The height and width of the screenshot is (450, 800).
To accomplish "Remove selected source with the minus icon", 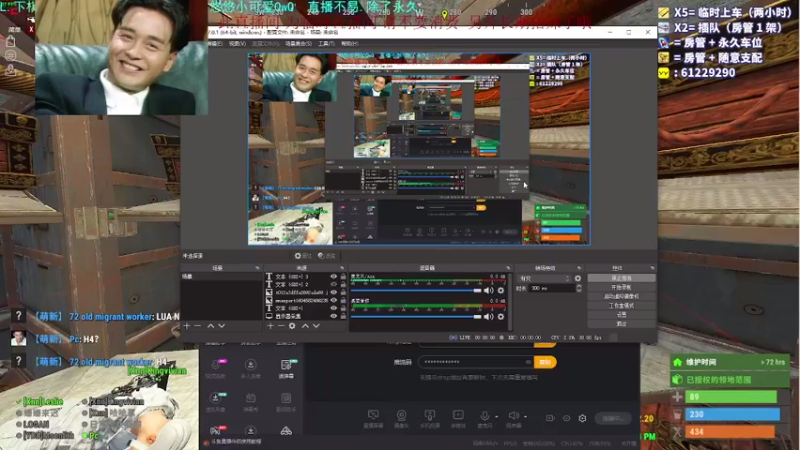I will coord(281,326).
